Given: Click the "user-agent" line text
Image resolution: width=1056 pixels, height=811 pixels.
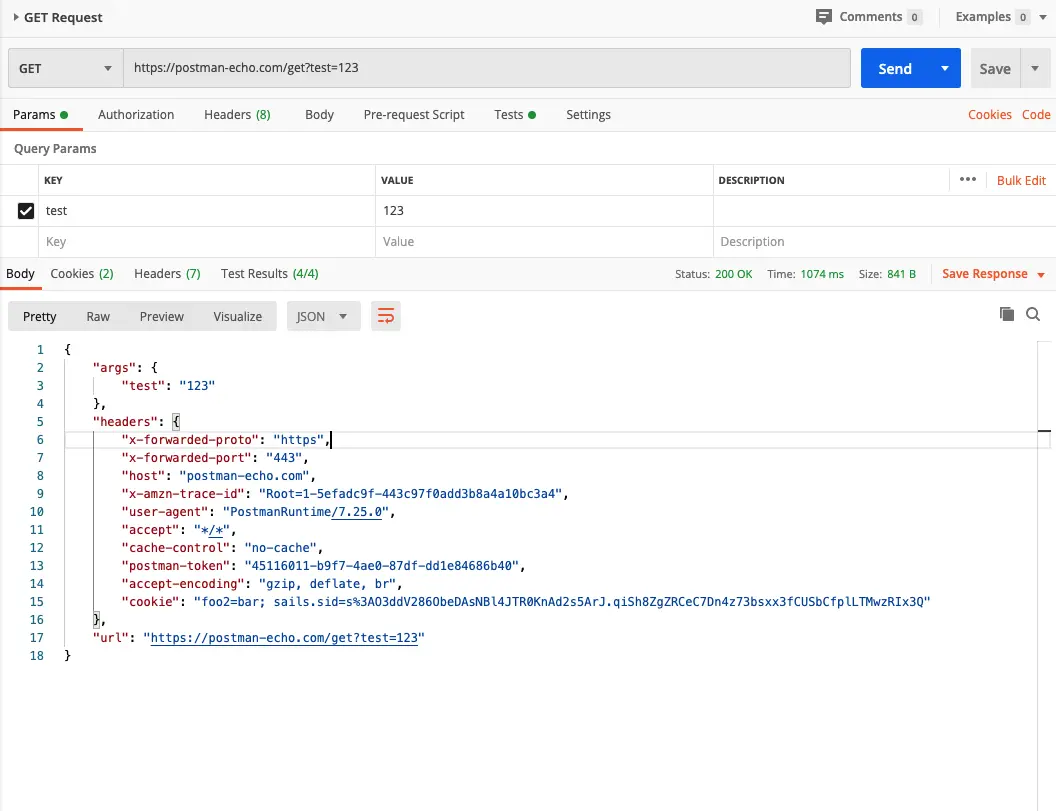Looking at the screenshot, I should click(258, 512).
